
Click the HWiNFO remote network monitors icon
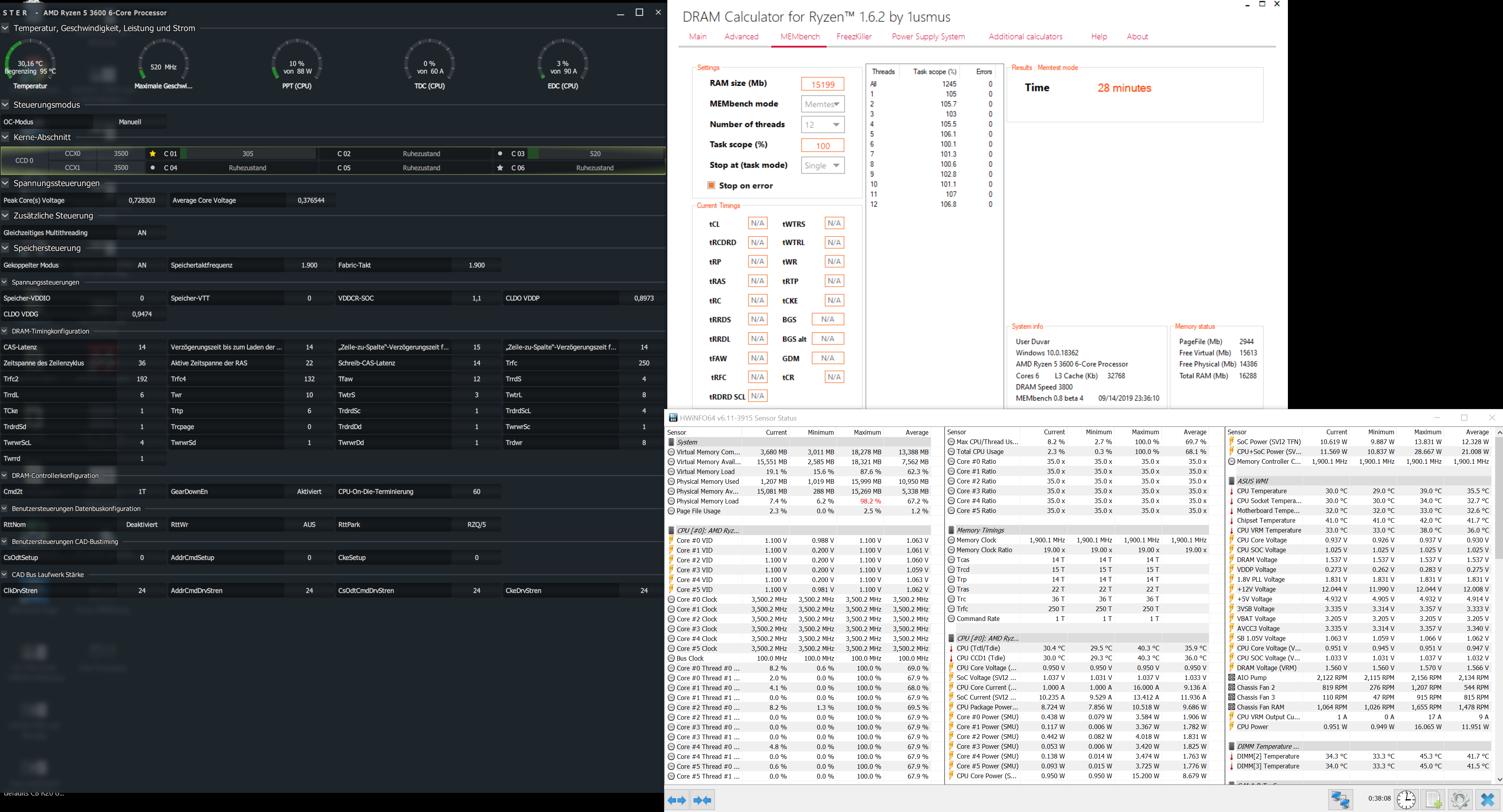coord(1340,800)
